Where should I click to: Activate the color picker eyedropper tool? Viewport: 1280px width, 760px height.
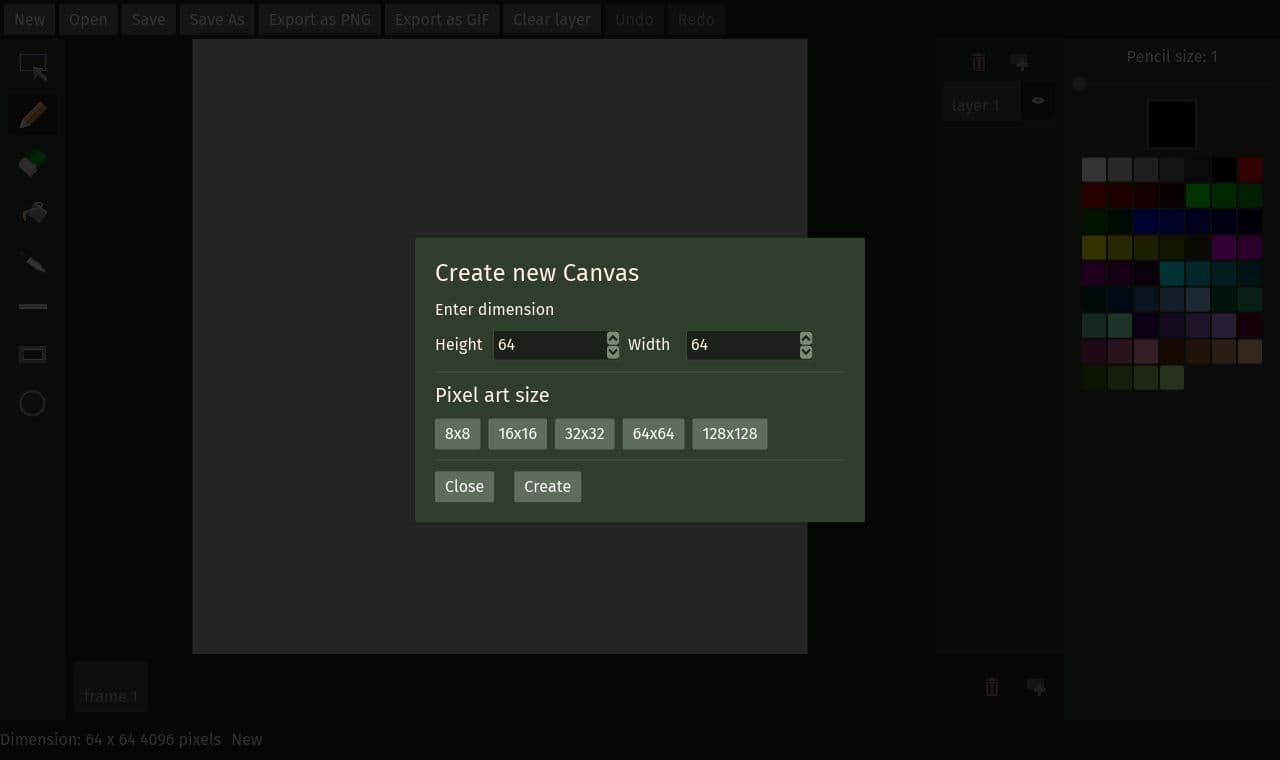point(33,262)
